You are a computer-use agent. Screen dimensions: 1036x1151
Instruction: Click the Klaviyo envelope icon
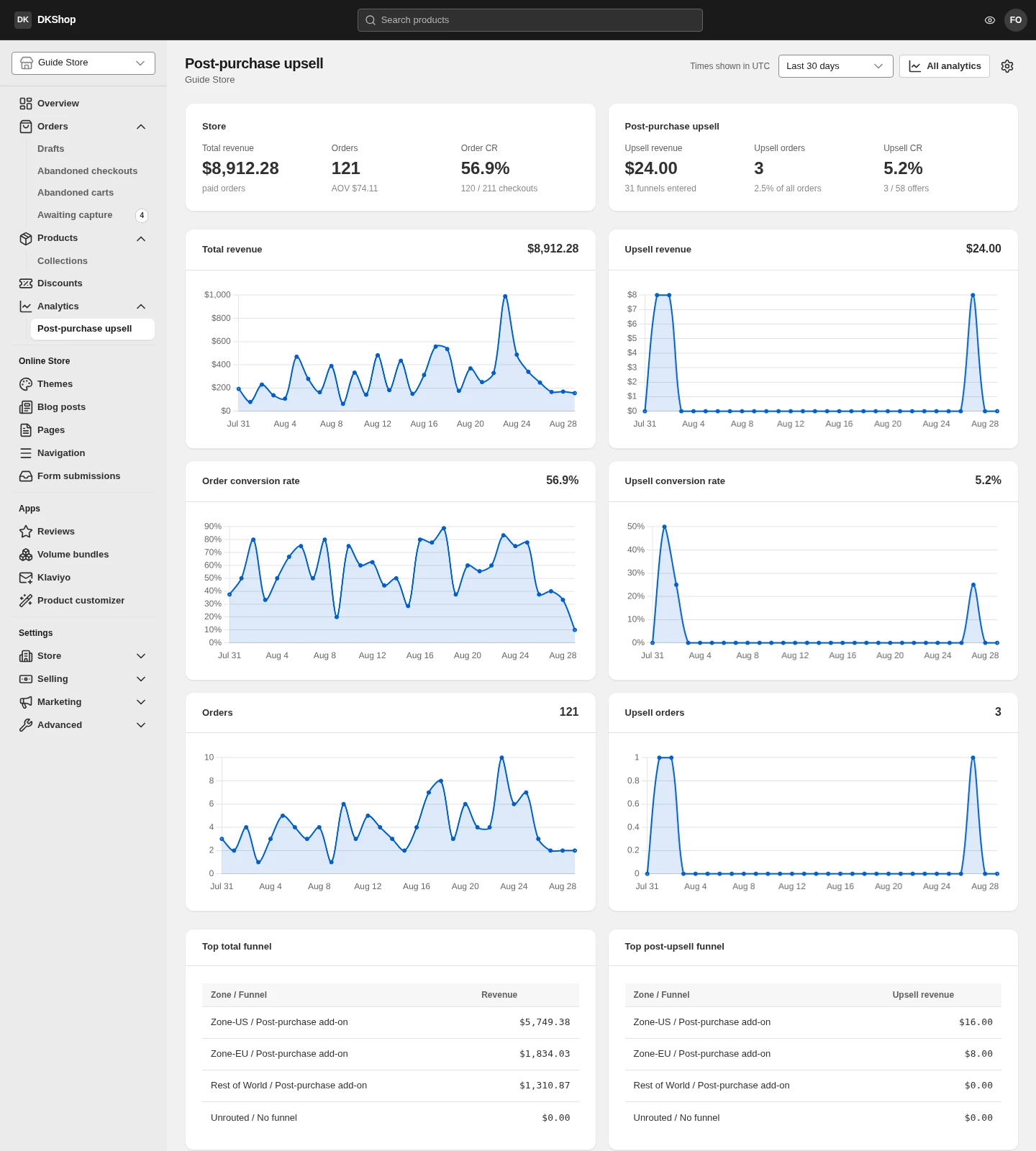(26, 578)
